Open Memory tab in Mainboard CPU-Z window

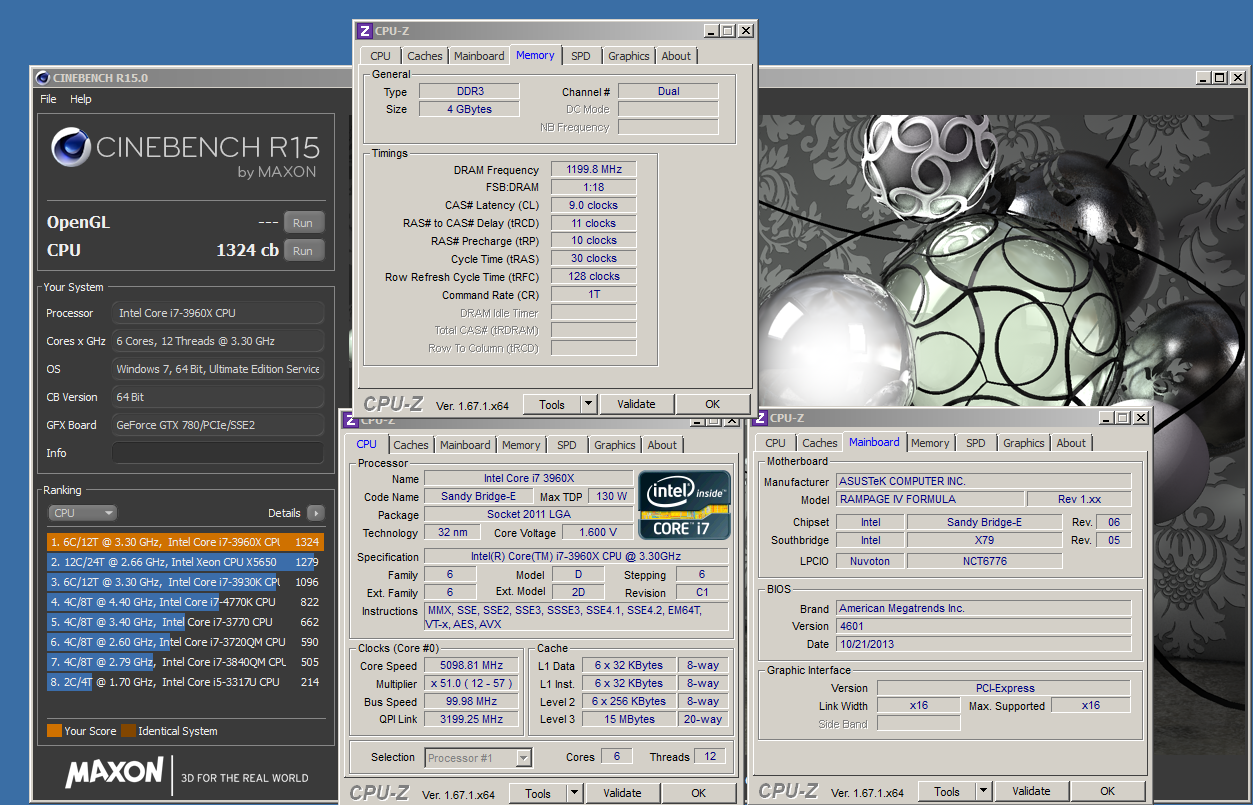click(x=930, y=443)
